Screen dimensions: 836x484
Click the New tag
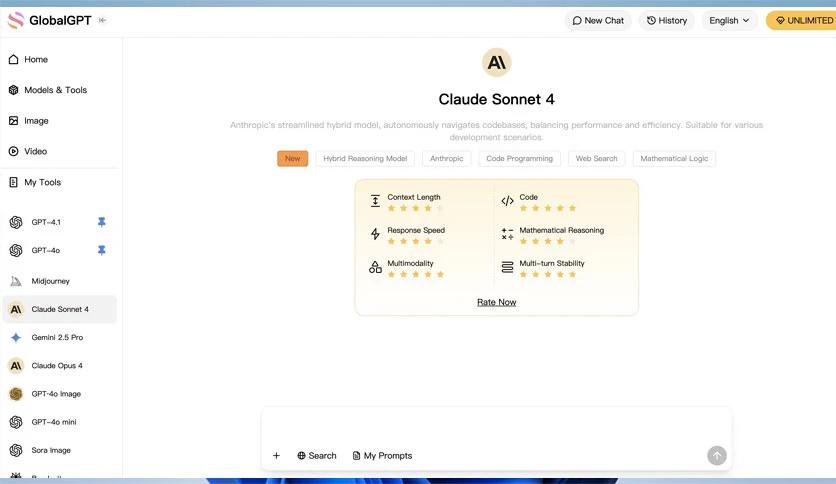tap(293, 158)
